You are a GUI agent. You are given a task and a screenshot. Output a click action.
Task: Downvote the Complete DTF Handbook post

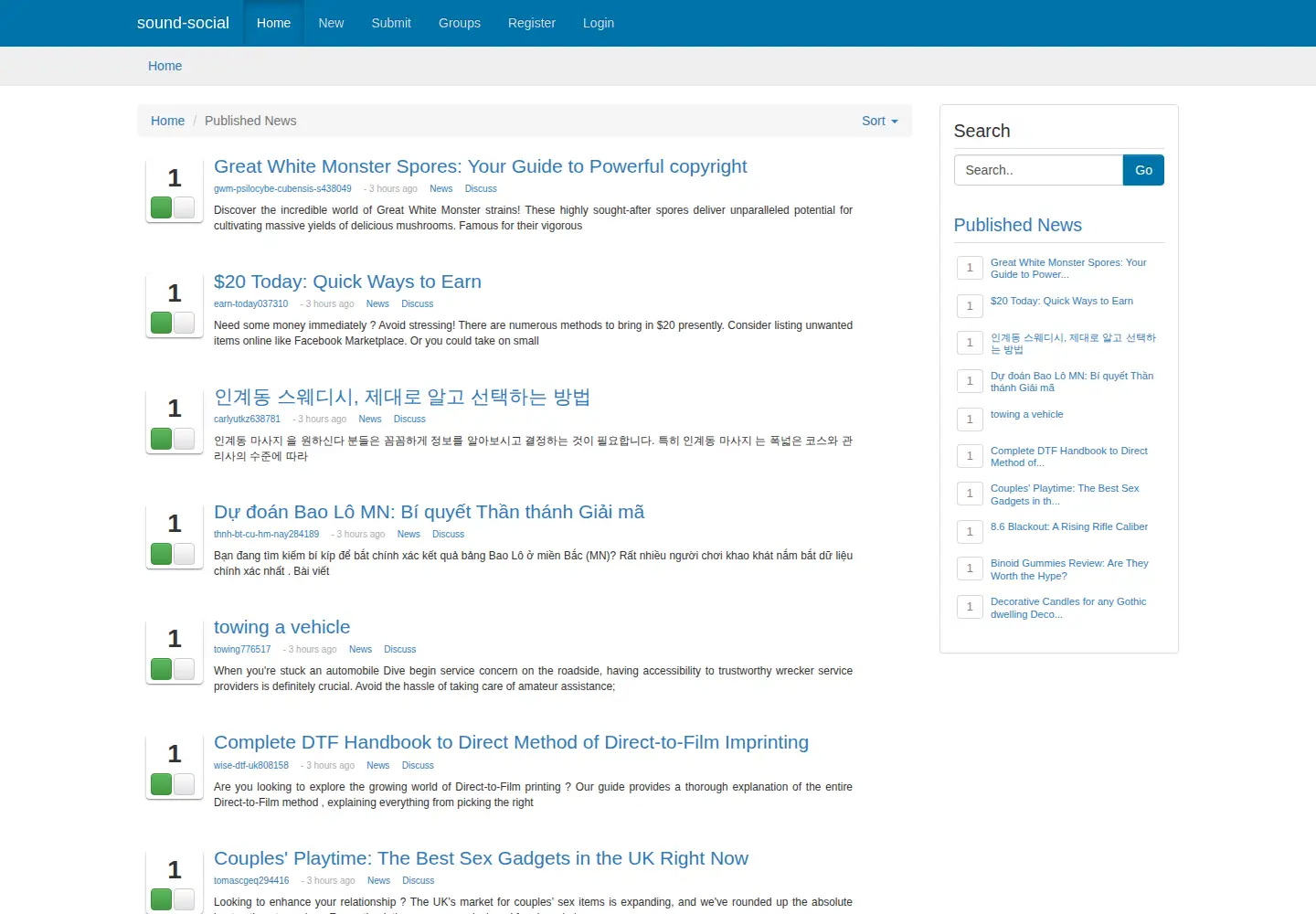[184, 784]
